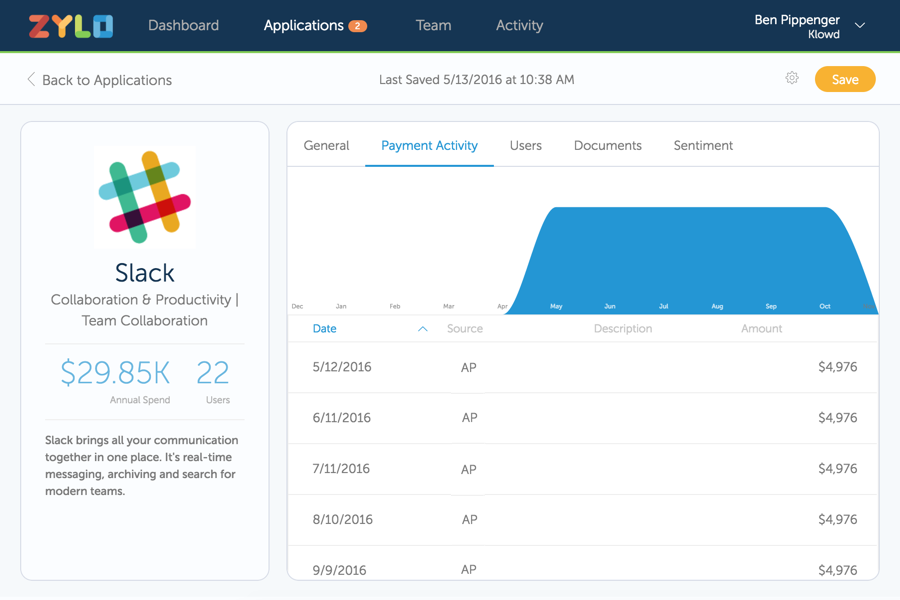Open the settings gear icon

pyautogui.click(x=792, y=78)
